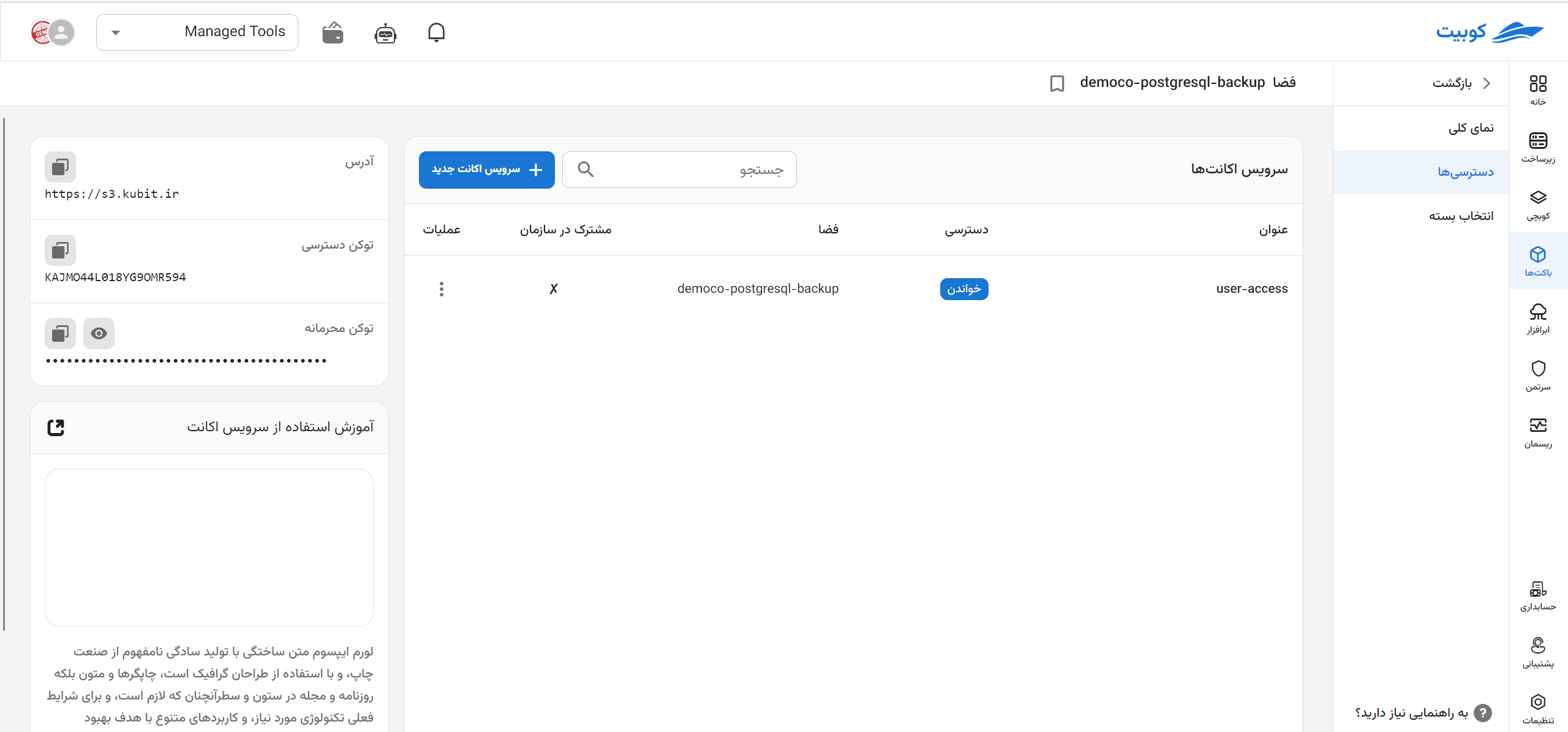Click the ✗ shared-in-organization cell
This screenshot has height=732, width=1568.
coord(554,289)
